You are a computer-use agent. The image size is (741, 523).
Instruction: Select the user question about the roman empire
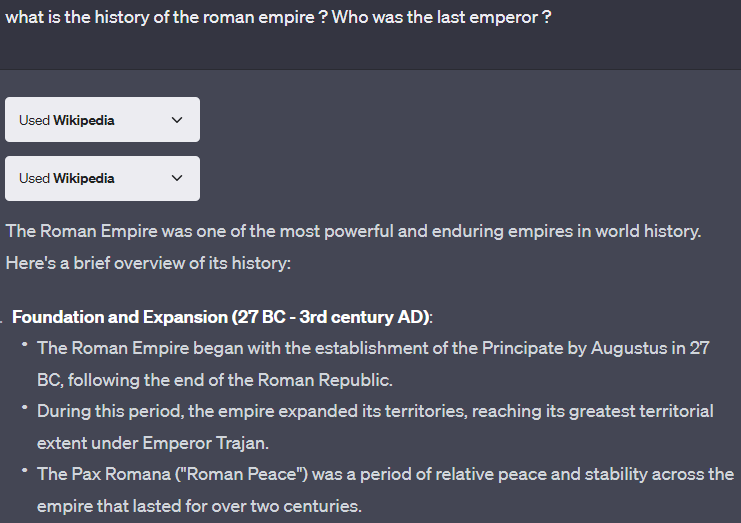(278, 17)
